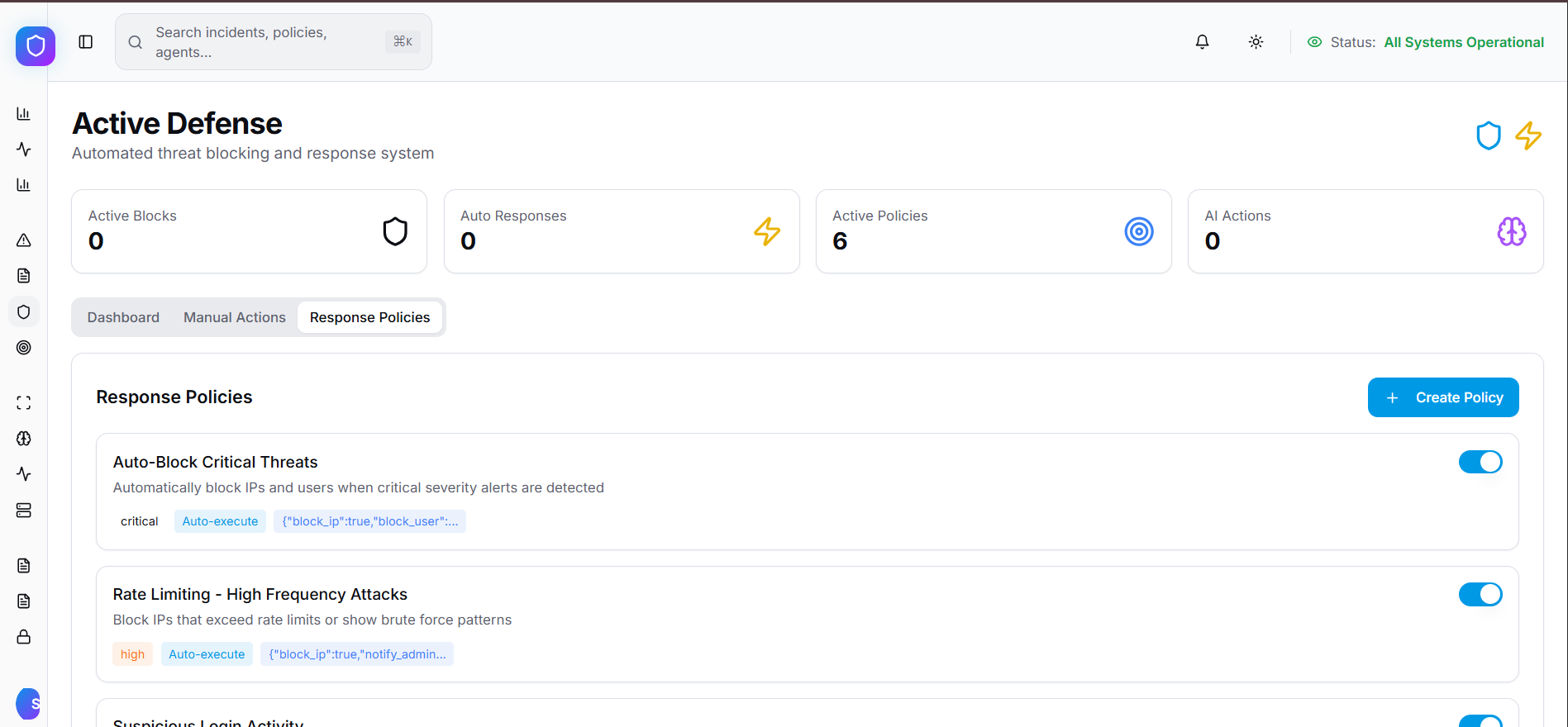1568x727 pixels.
Task: Select the Response Policies tab
Action: click(x=369, y=317)
